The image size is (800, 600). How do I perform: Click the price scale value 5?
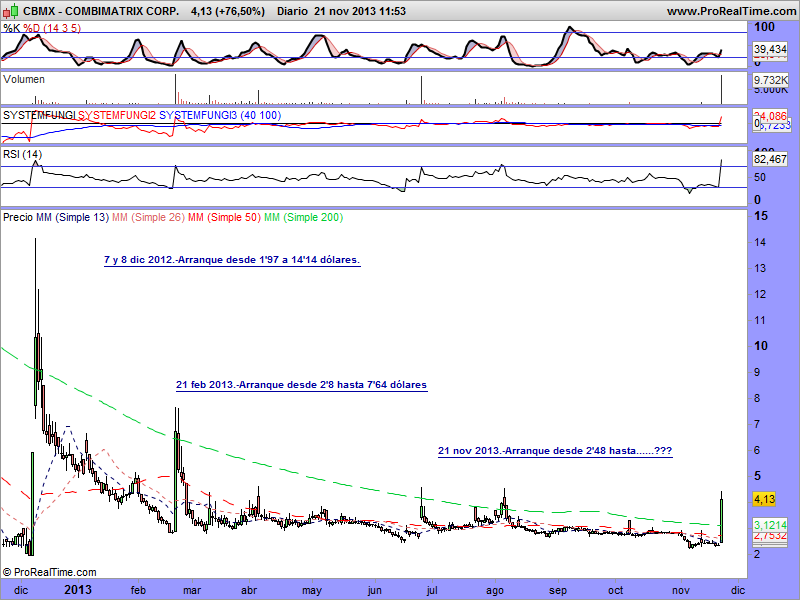pyautogui.click(x=757, y=476)
